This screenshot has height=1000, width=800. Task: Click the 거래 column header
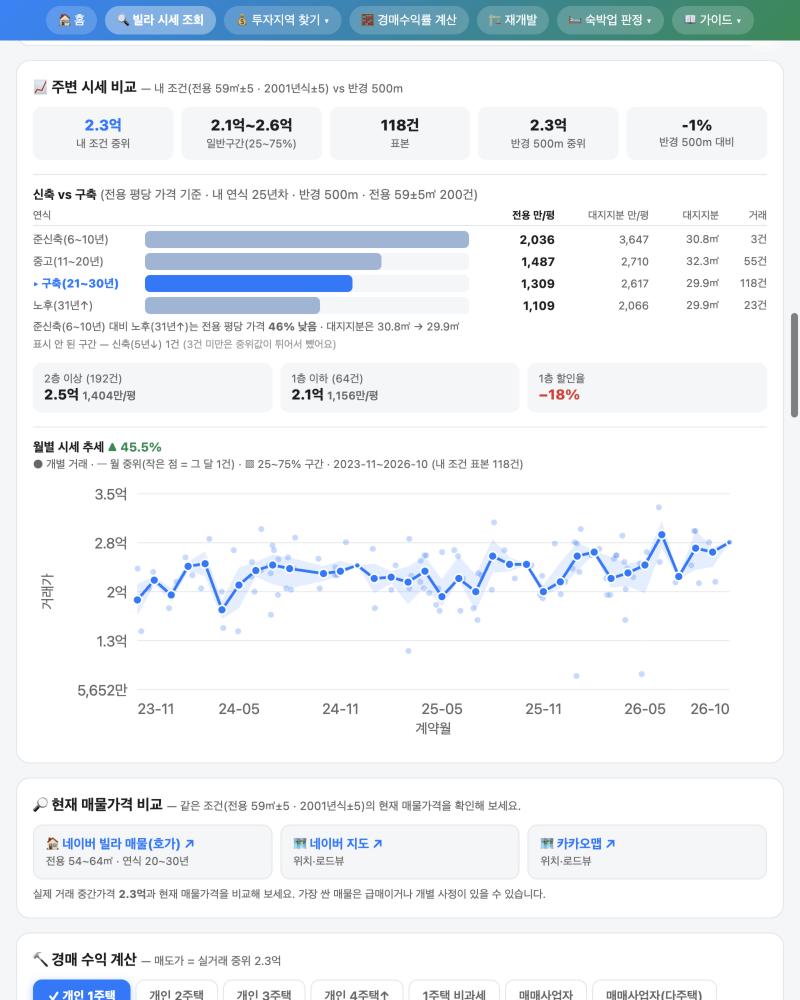point(758,215)
